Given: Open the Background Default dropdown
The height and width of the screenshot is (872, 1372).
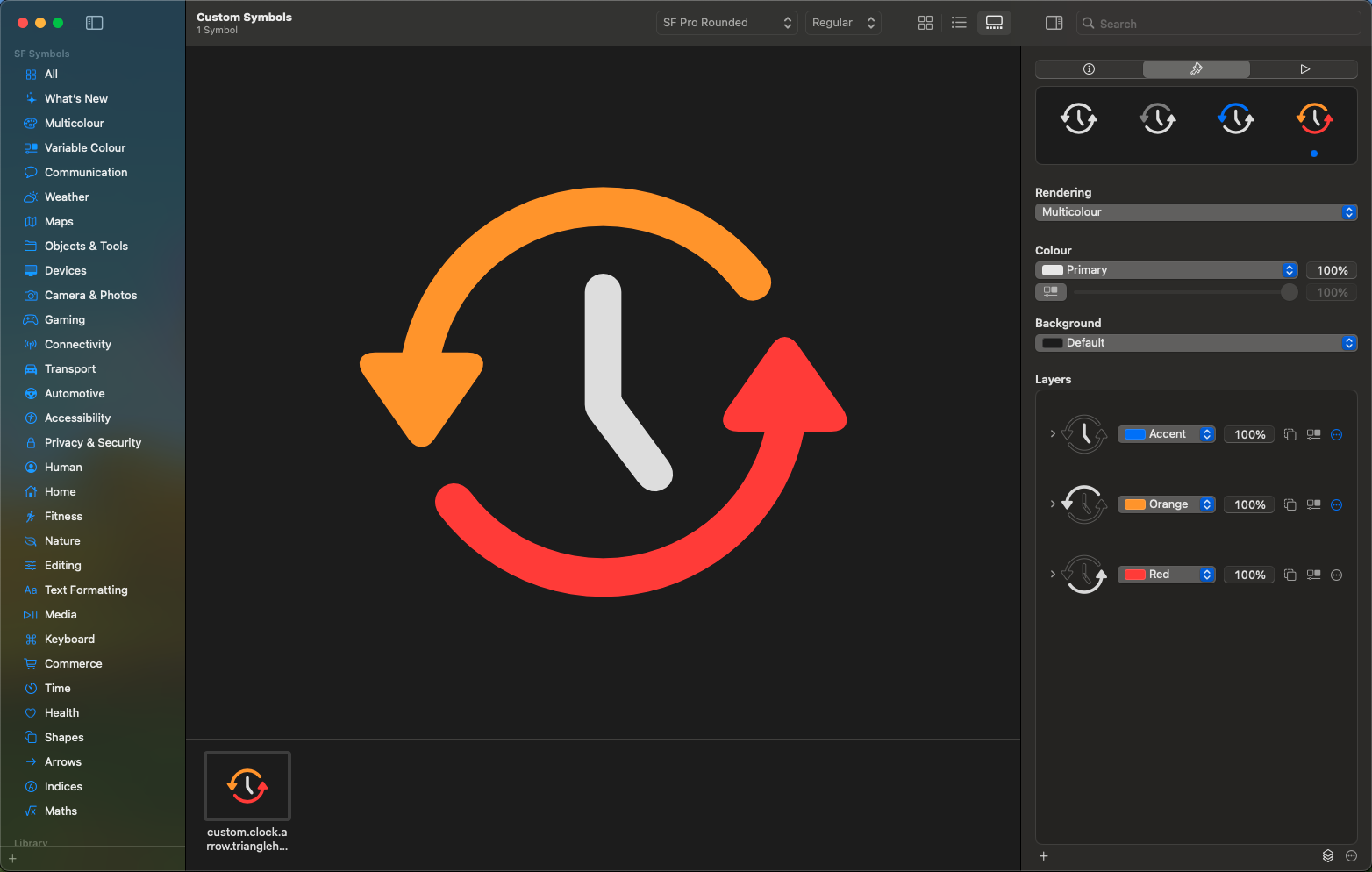Looking at the screenshot, I should 1196,343.
